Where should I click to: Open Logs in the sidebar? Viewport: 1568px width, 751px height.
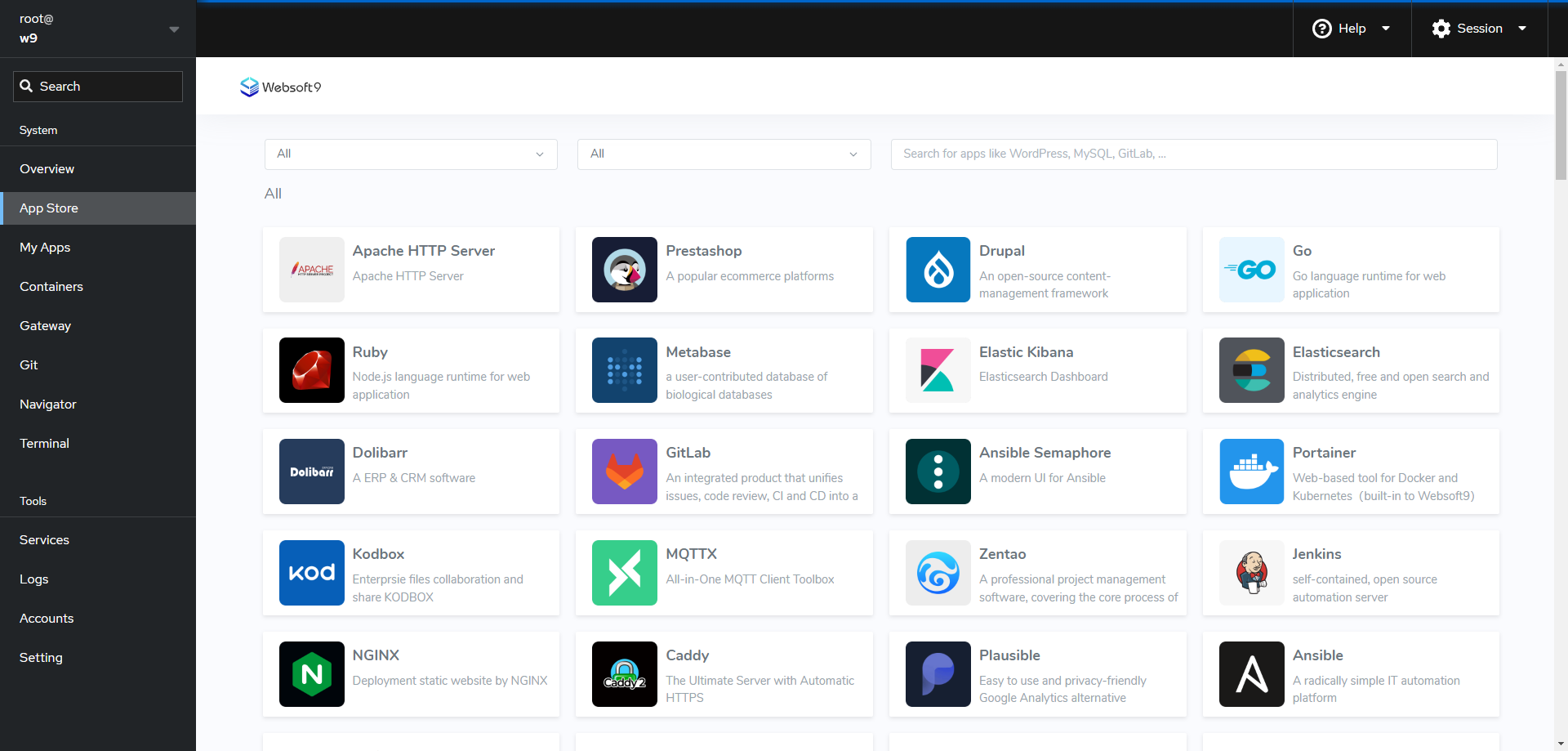click(98, 579)
